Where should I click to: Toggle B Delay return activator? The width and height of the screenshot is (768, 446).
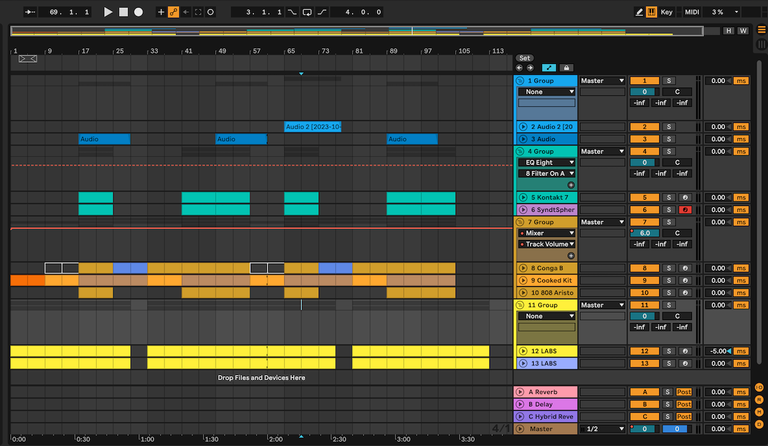(x=644, y=404)
